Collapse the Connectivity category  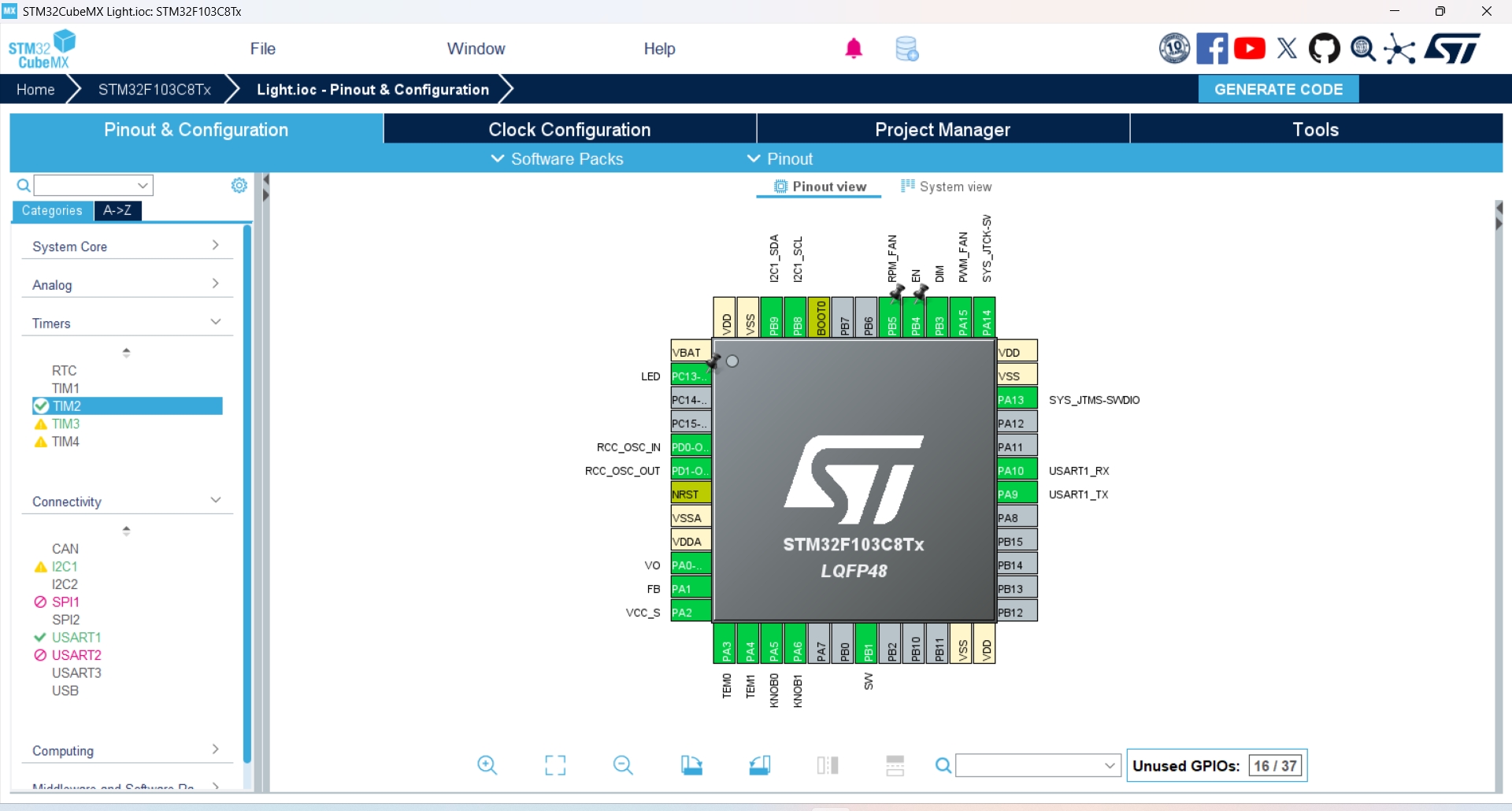coord(126,502)
